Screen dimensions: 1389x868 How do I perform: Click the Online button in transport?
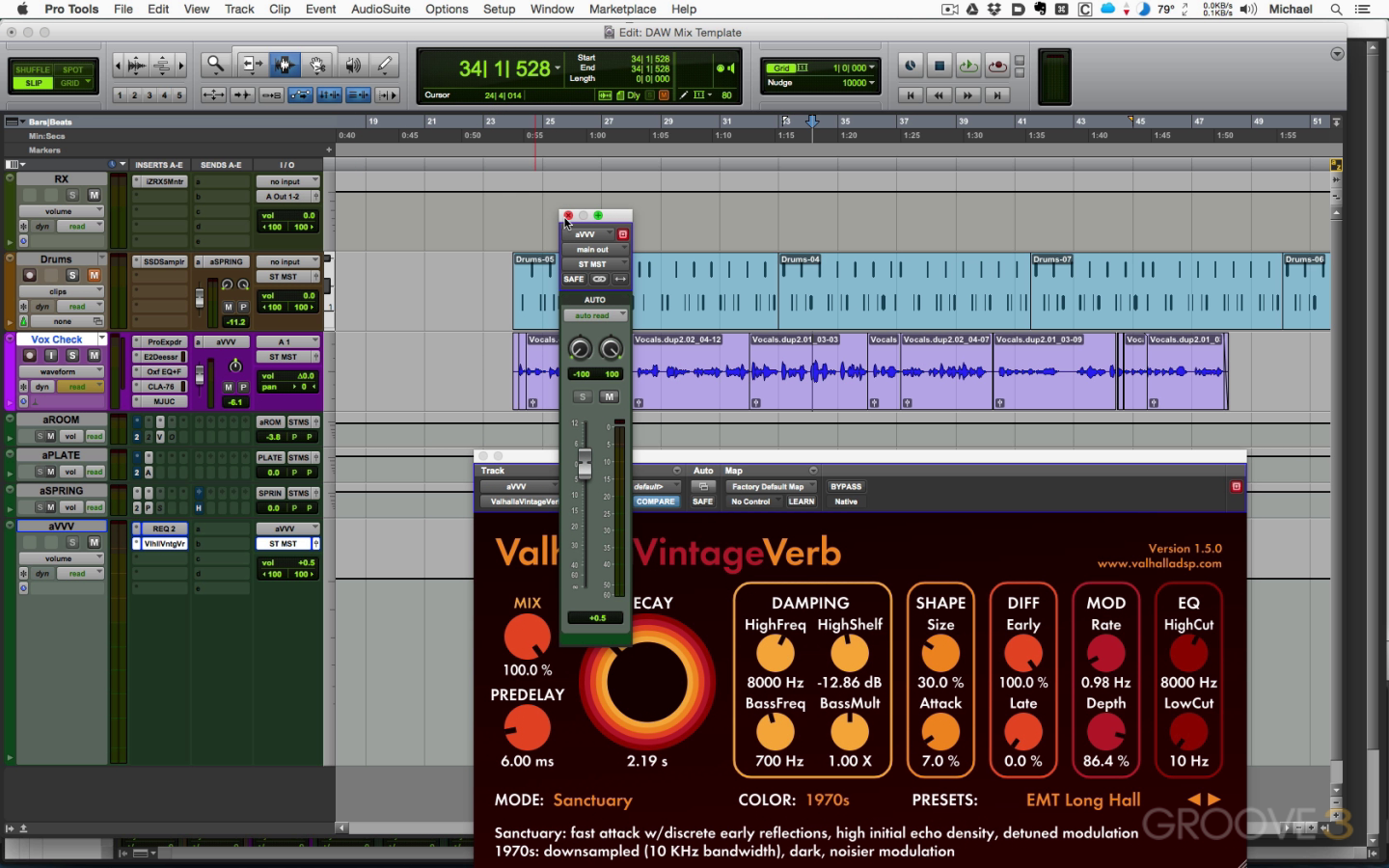tap(910, 66)
